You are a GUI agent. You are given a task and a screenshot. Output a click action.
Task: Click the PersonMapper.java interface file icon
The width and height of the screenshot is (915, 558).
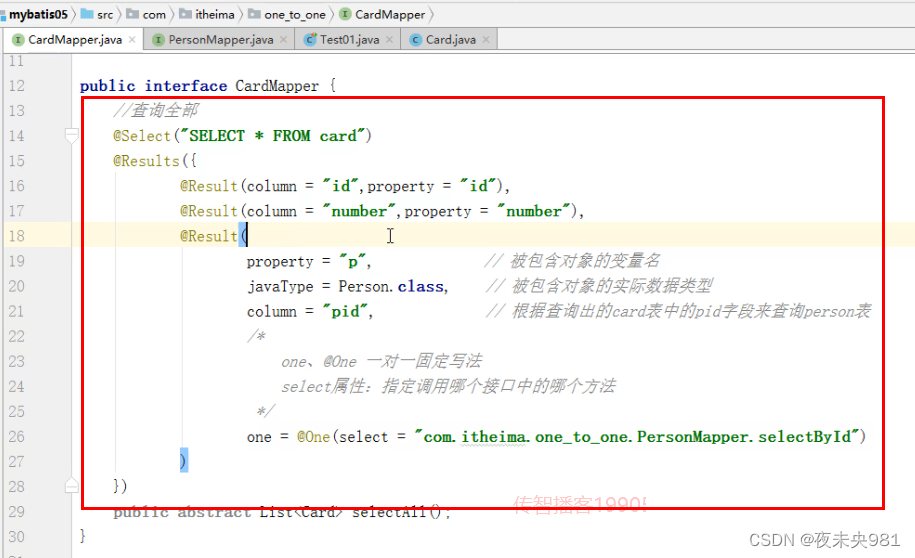click(158, 40)
